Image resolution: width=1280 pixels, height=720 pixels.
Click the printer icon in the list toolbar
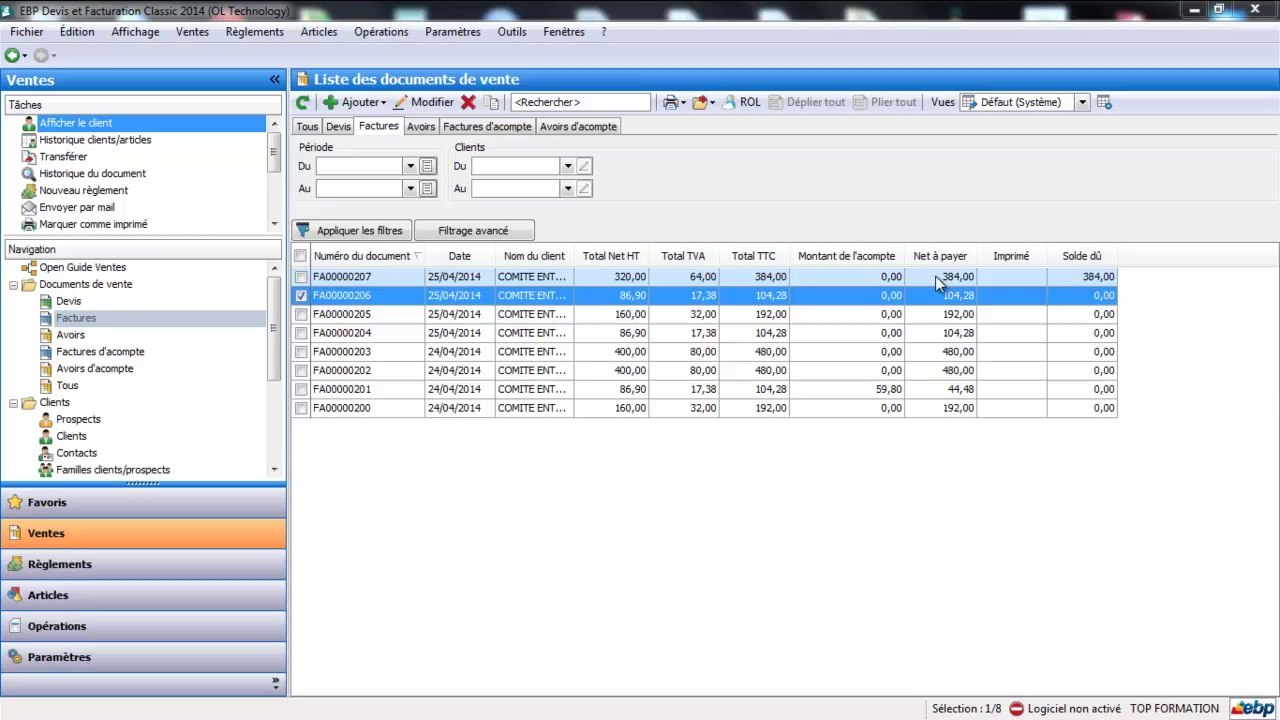pos(671,102)
